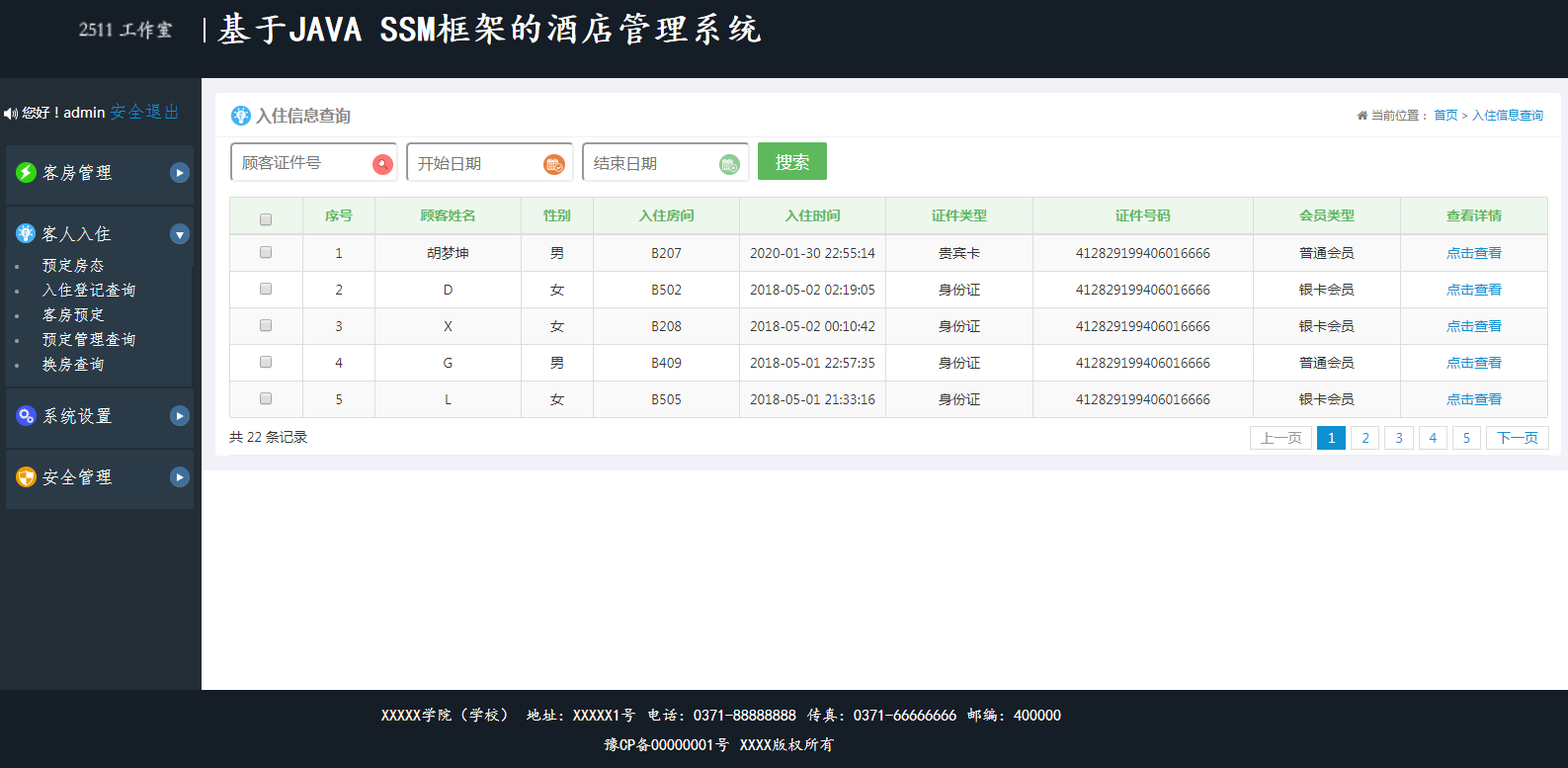
Task: Select pagination page 5
Action: (x=1466, y=438)
